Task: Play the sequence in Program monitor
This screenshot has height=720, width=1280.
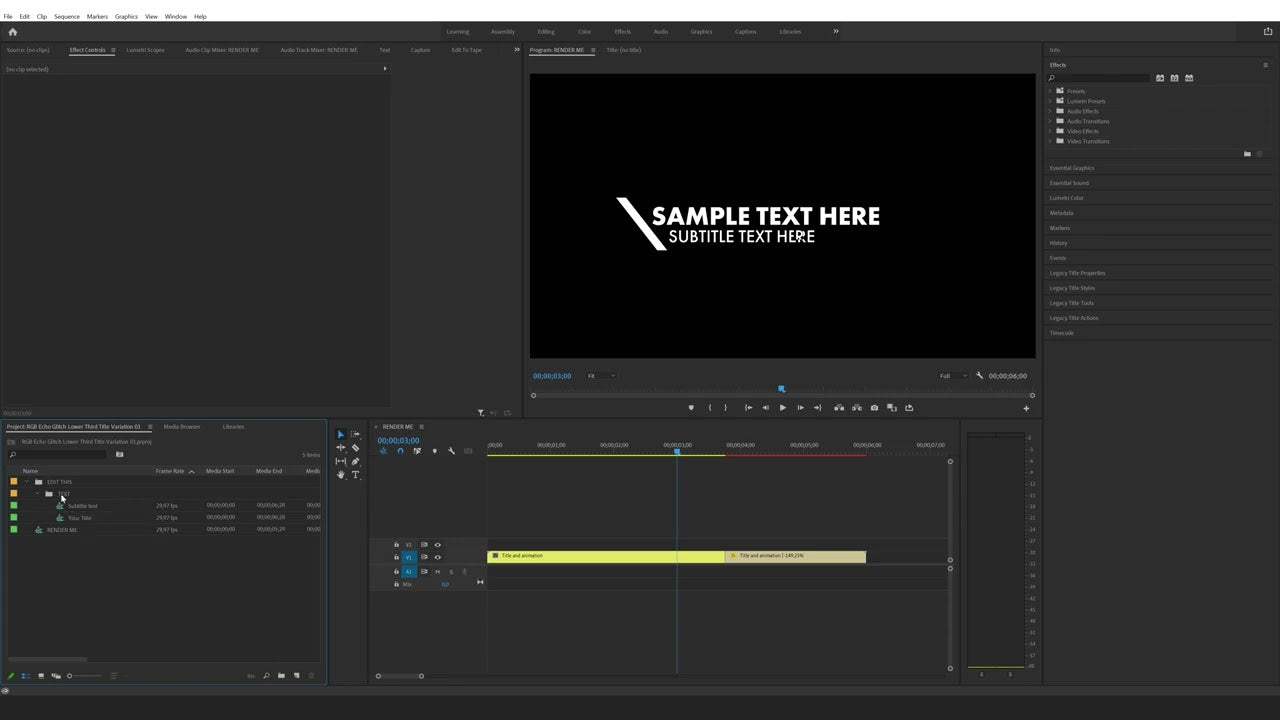Action: [x=782, y=408]
